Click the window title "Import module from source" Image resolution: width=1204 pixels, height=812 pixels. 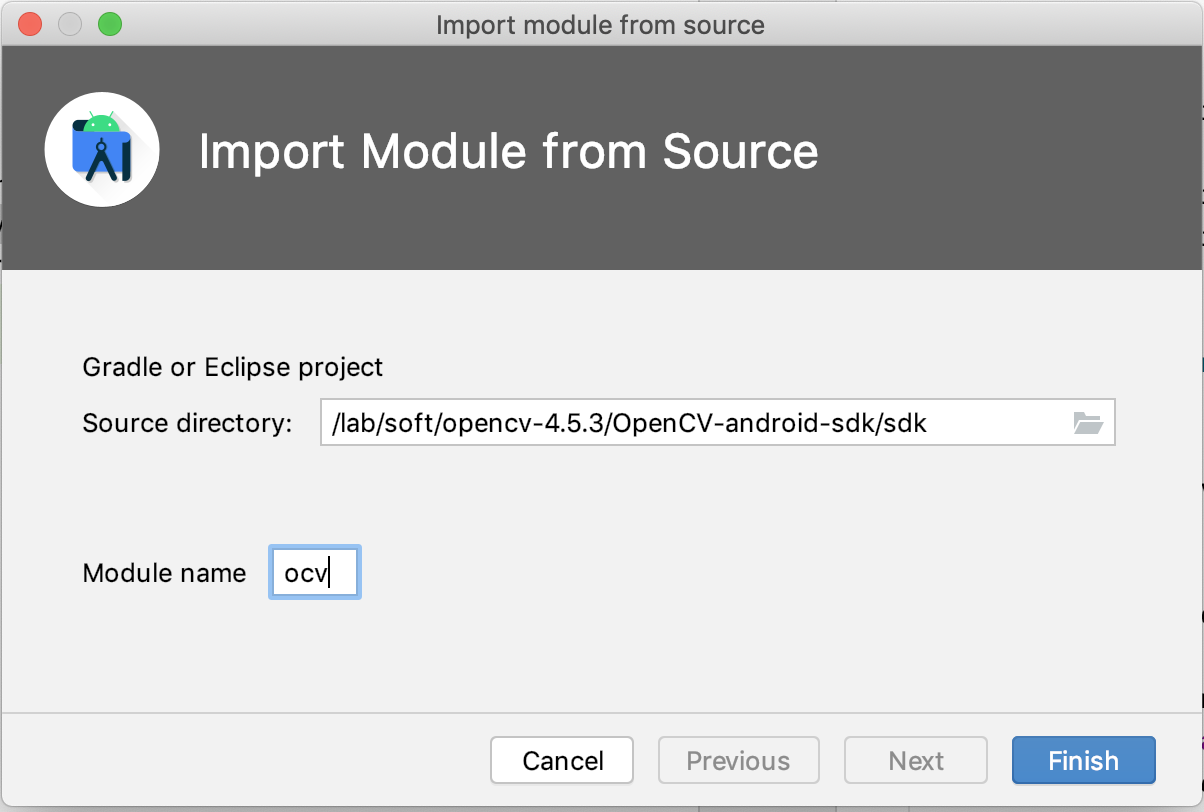[x=600, y=25]
